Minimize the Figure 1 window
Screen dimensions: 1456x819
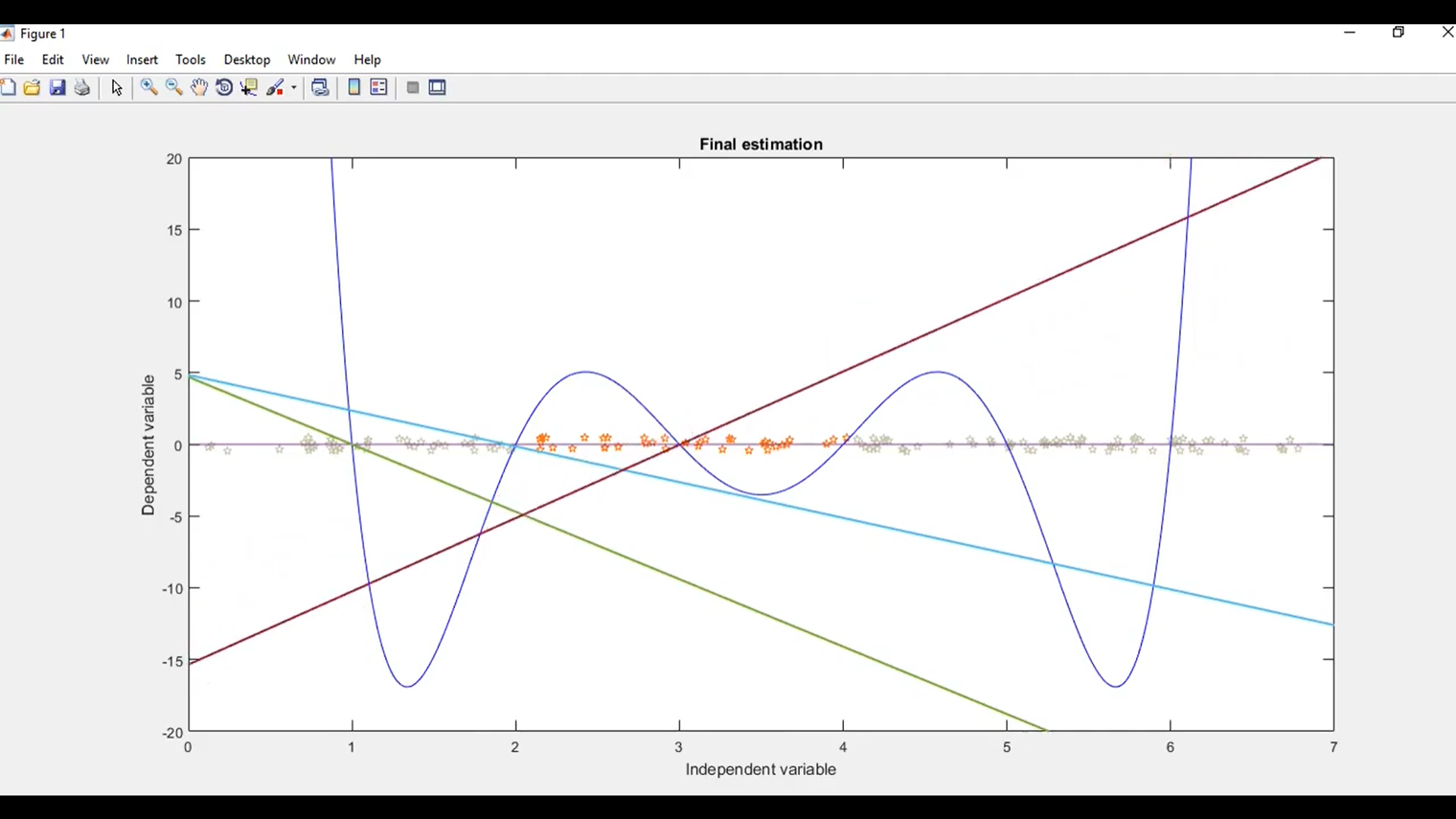tap(1350, 33)
